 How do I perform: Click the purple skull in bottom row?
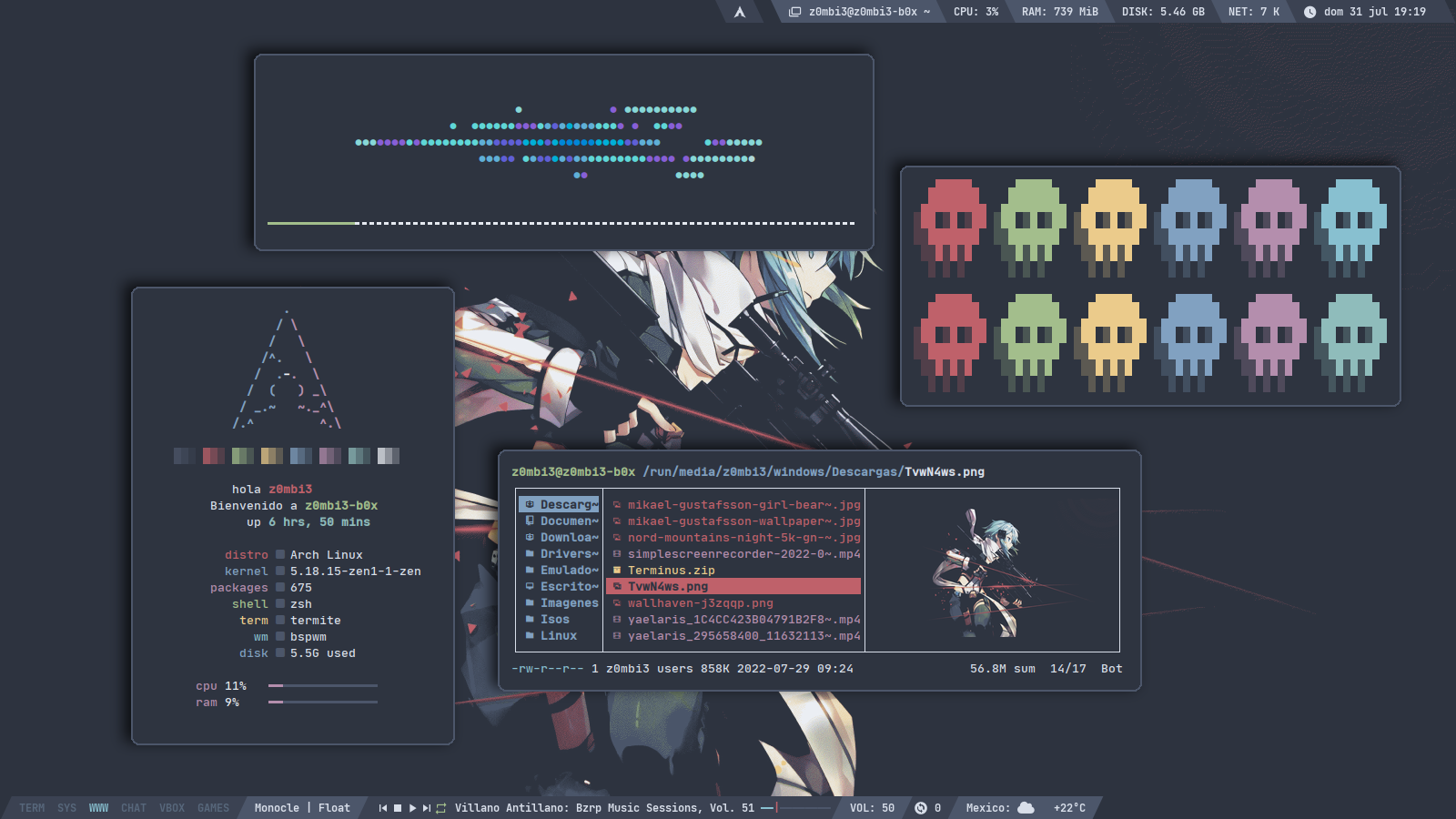click(1271, 343)
